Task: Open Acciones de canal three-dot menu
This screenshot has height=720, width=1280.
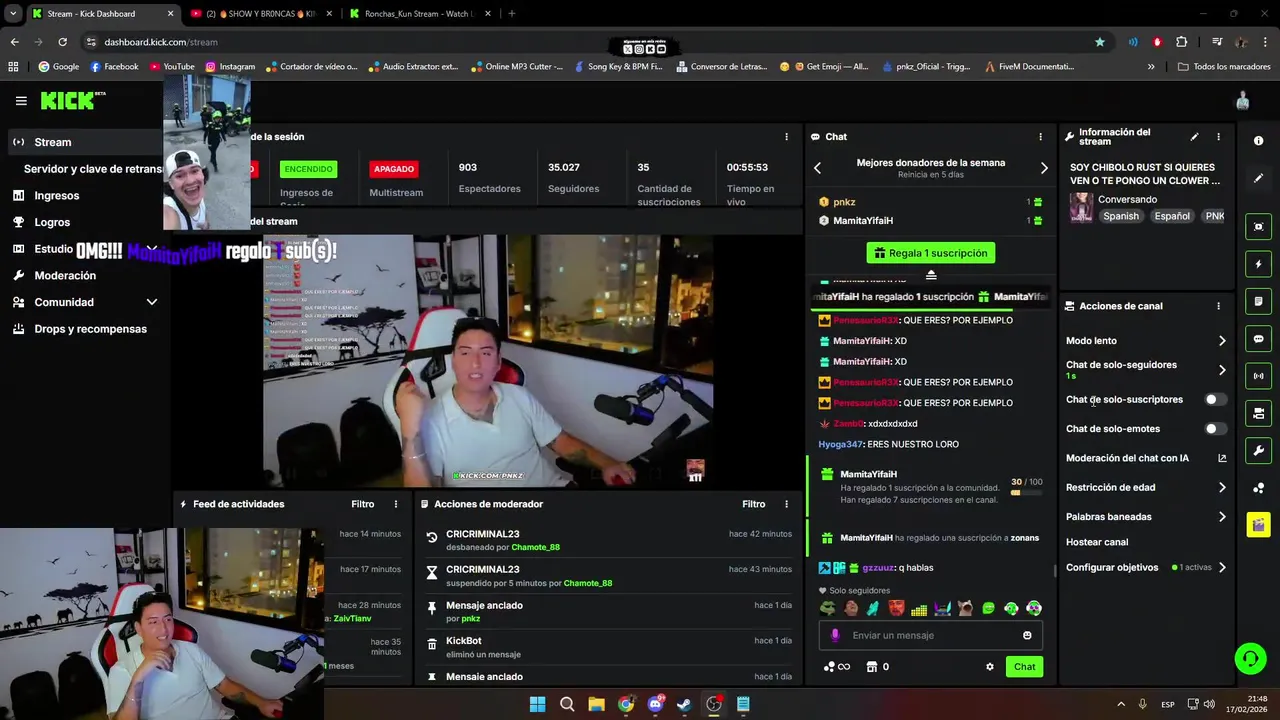Action: (1218, 306)
